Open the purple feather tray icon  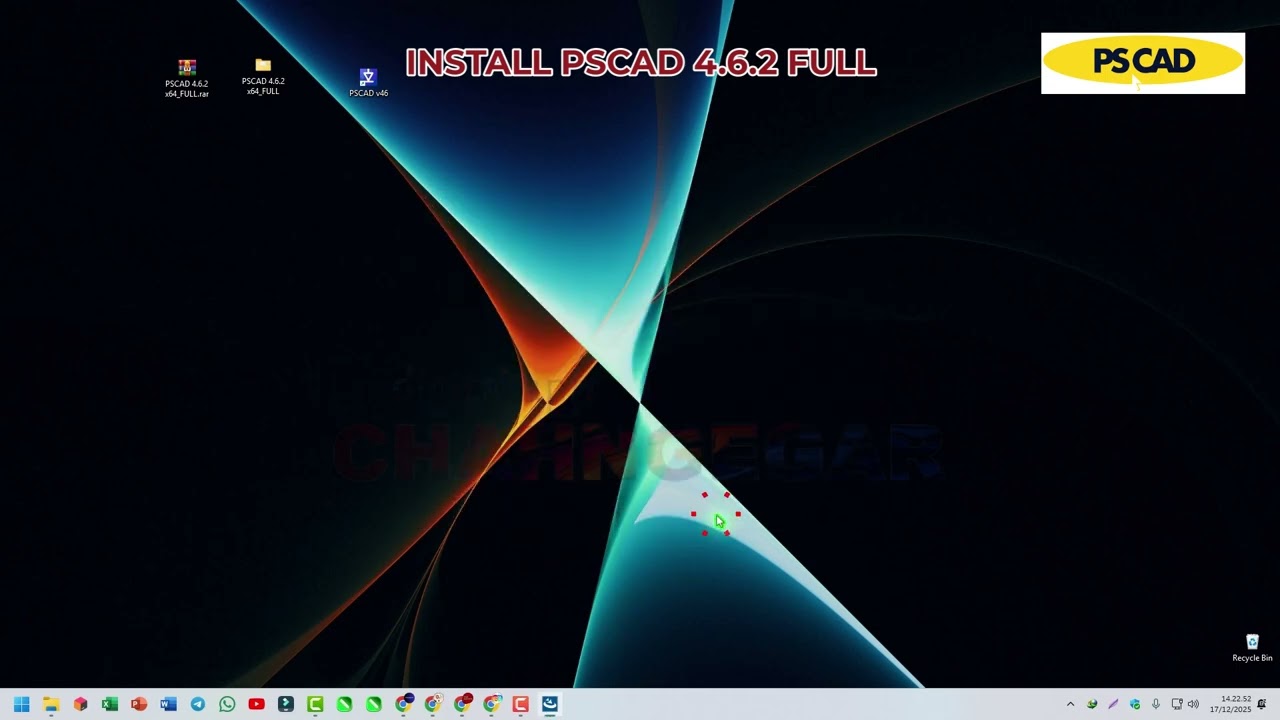pyautogui.click(x=1113, y=704)
